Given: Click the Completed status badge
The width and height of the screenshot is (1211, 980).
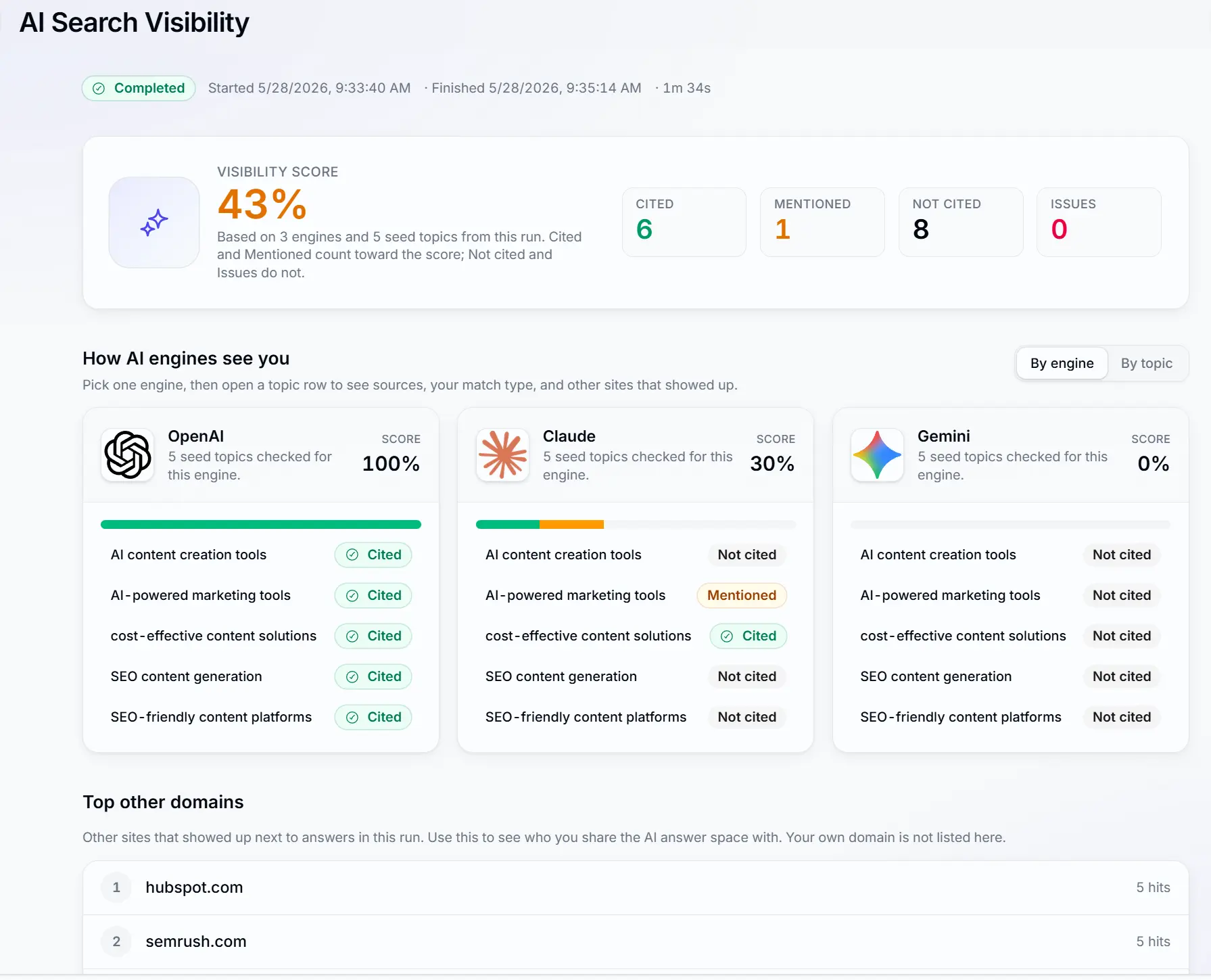Looking at the screenshot, I should 139,89.
